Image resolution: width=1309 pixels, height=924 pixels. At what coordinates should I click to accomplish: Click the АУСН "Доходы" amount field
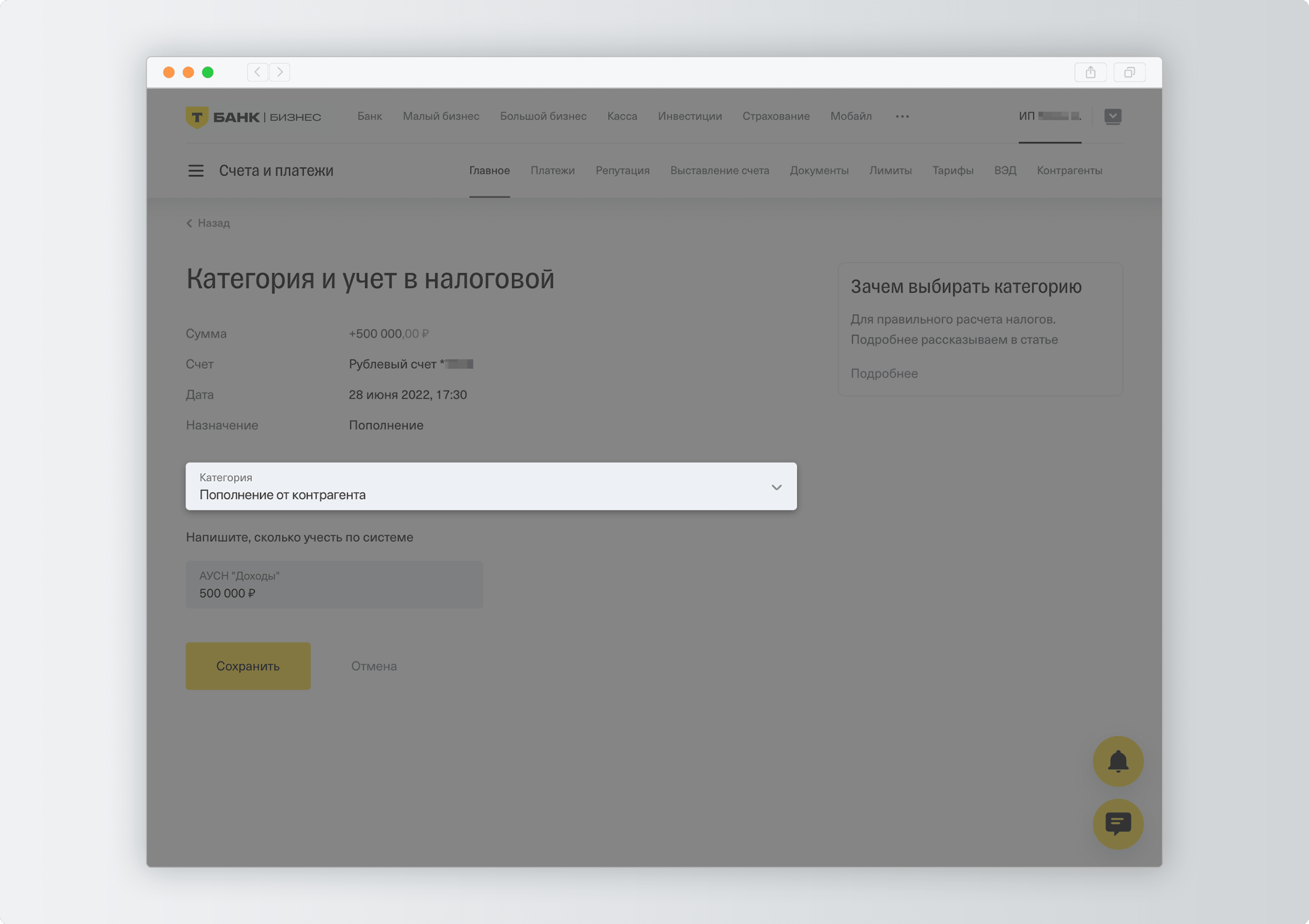[334, 584]
